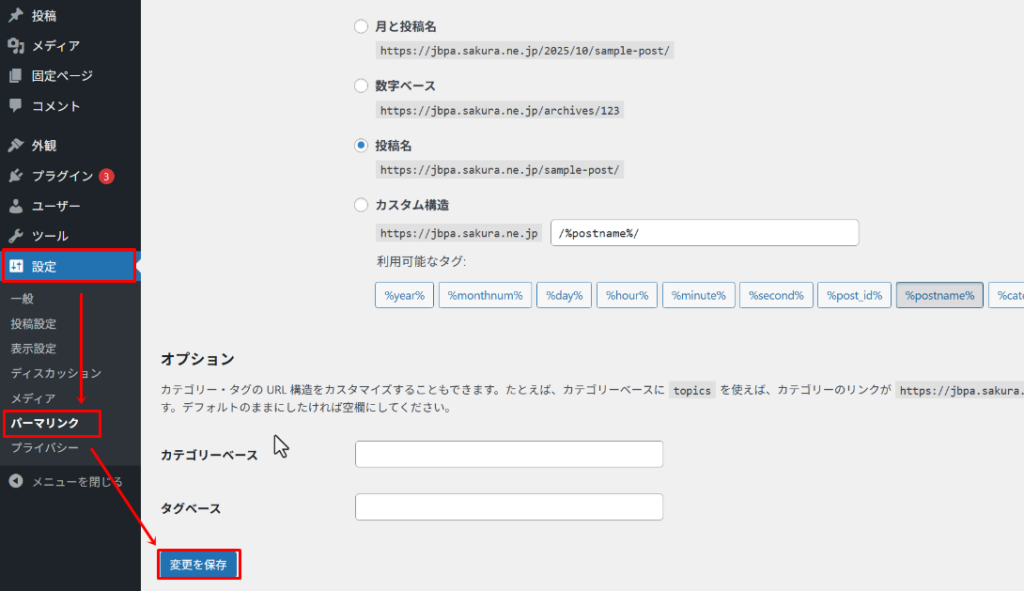Click the Comments speech bubble icon
The height and width of the screenshot is (591, 1024).
tap(16, 106)
